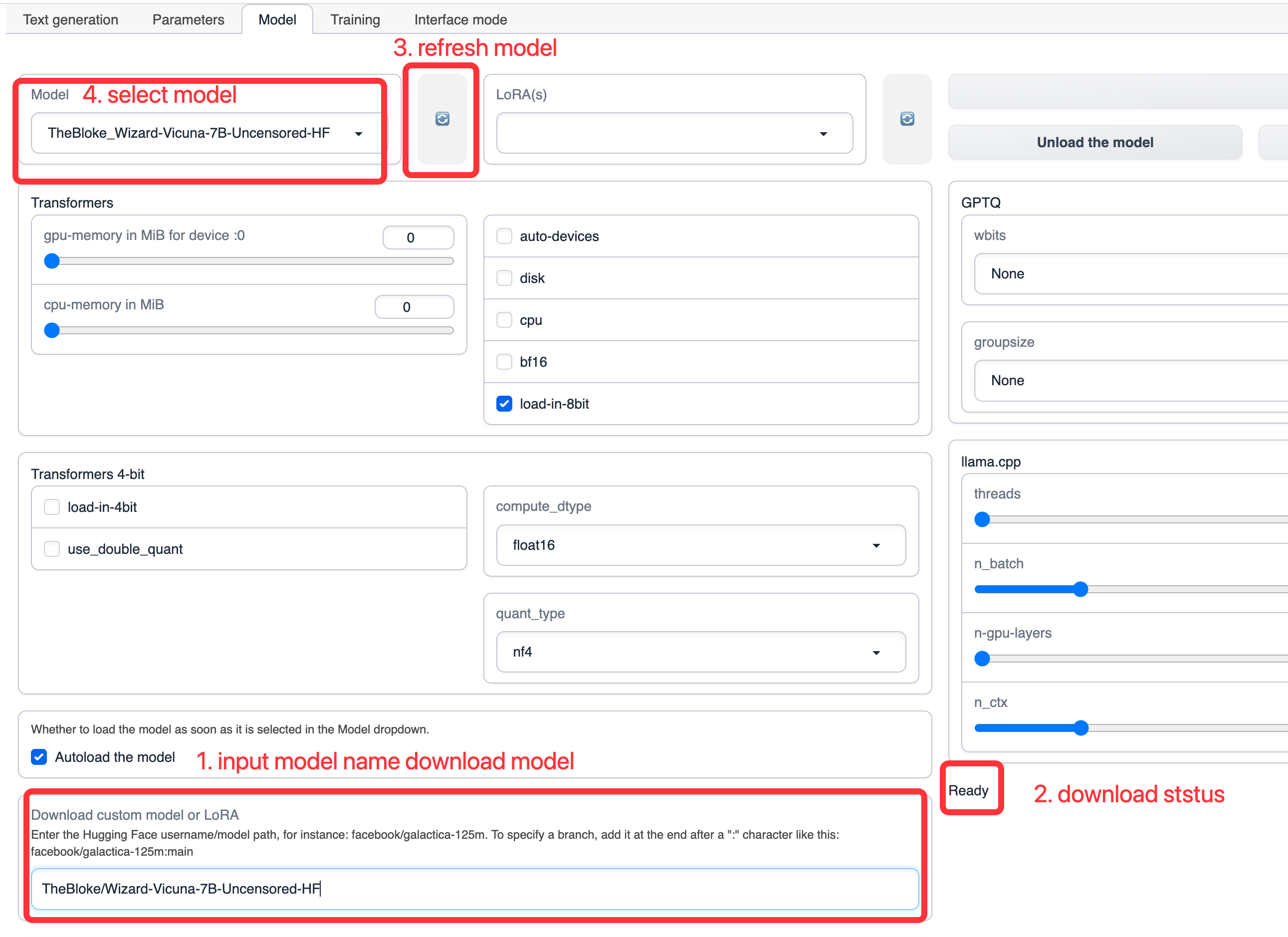The image size is (1288, 937).
Task: Select the Model tab
Action: click(x=277, y=19)
